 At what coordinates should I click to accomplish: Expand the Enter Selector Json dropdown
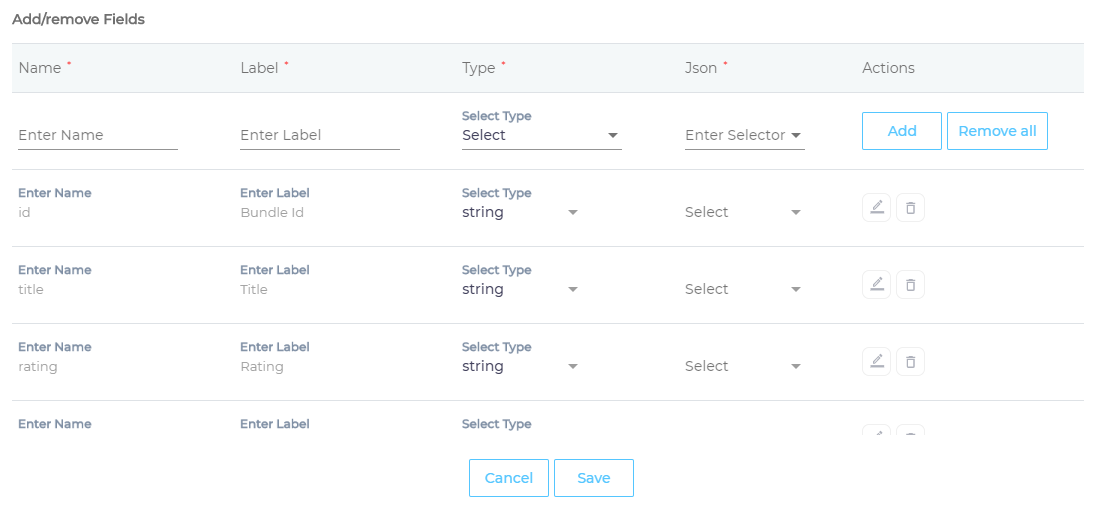(x=744, y=135)
